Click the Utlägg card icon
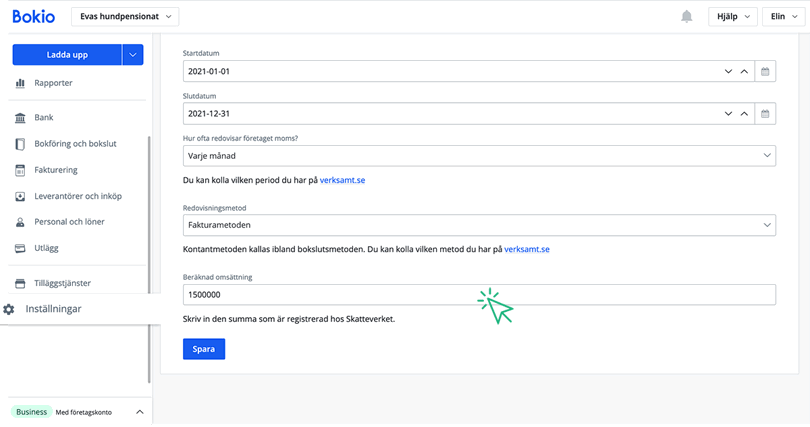The height and width of the screenshot is (427, 810). [x=20, y=247]
